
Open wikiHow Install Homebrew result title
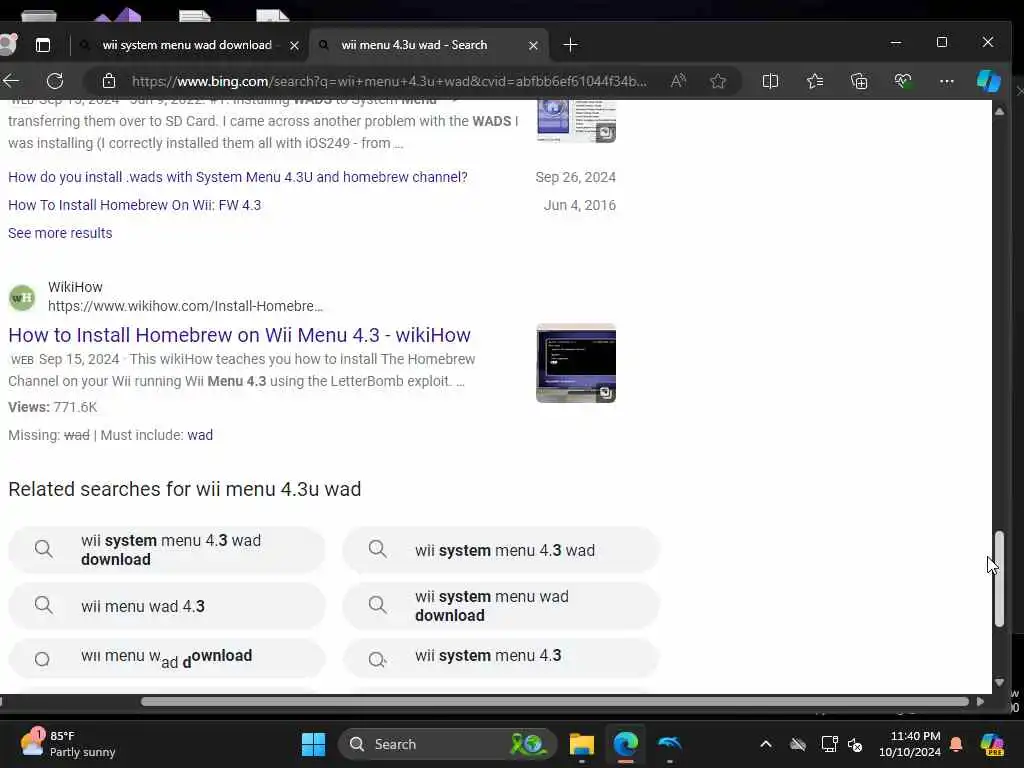tap(239, 335)
